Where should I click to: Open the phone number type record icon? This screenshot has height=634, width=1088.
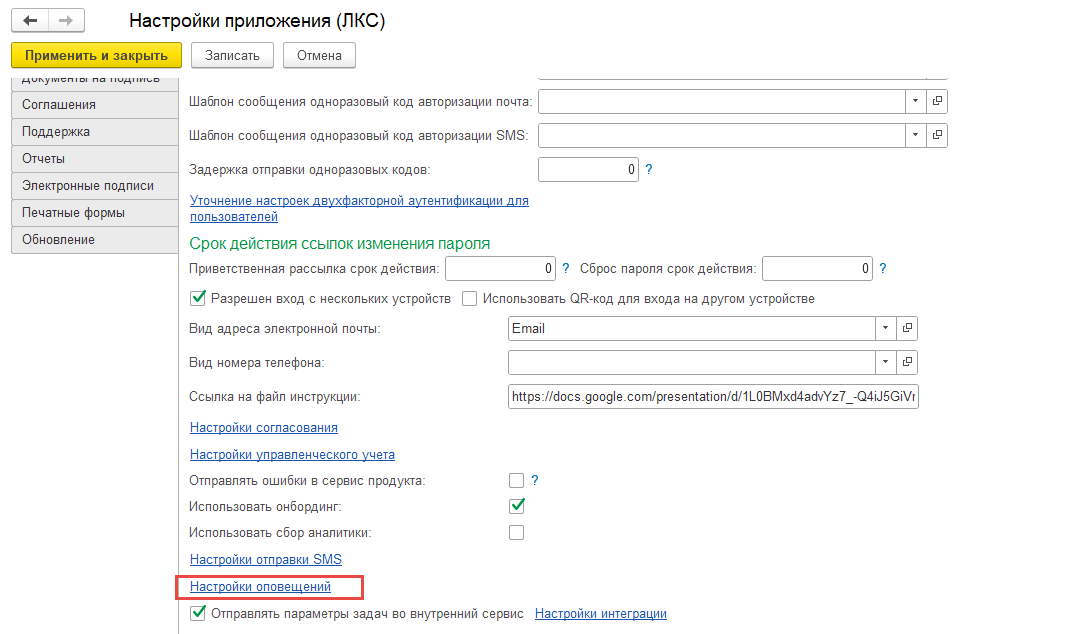tap(907, 362)
